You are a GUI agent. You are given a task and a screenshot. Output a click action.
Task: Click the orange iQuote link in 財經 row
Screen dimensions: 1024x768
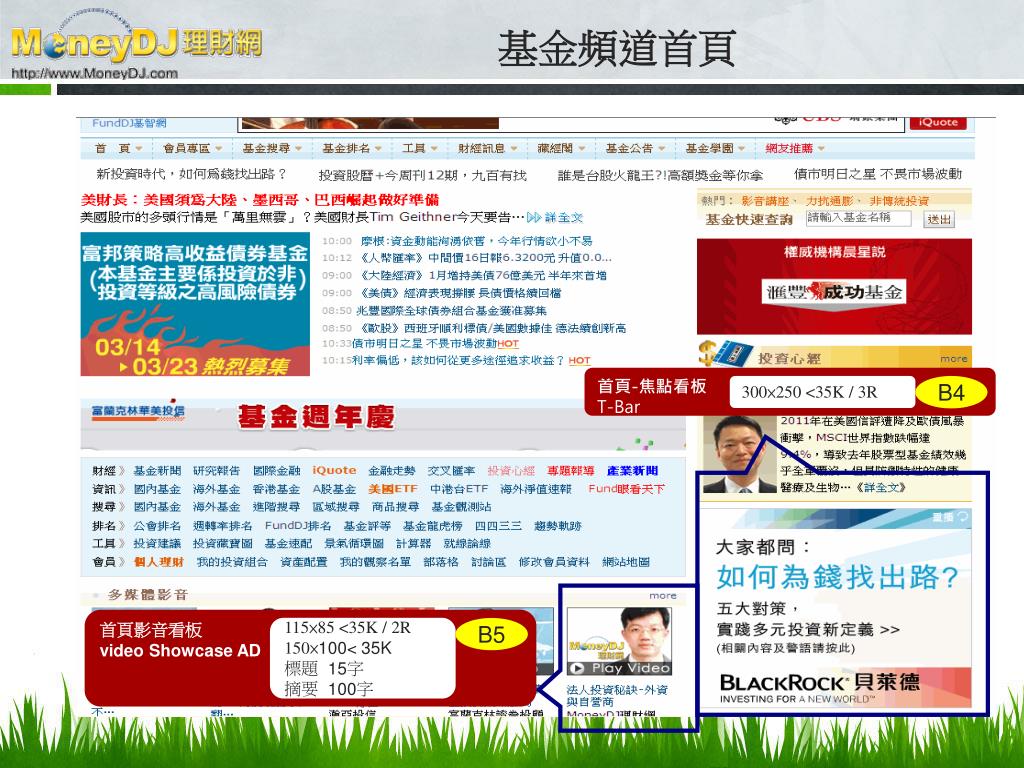click(x=334, y=471)
